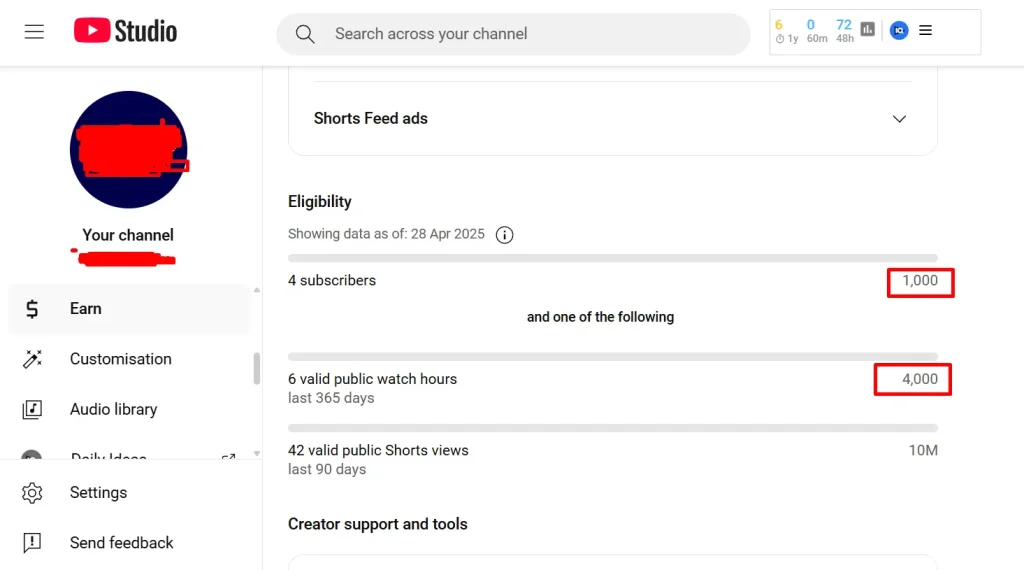Click the Your channel label
Image resolution: width=1024 pixels, height=570 pixels.
click(x=128, y=235)
